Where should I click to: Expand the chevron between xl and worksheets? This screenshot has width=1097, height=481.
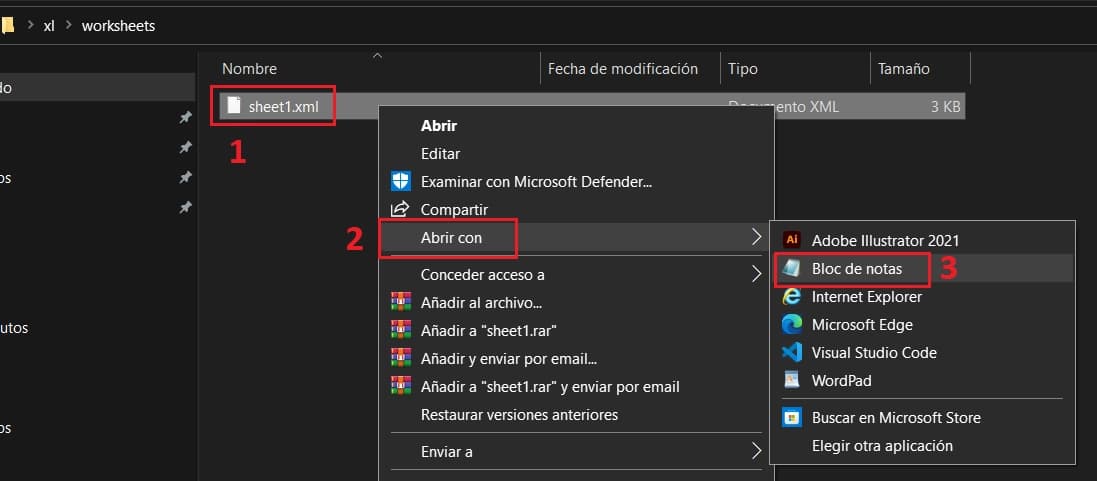[69, 26]
